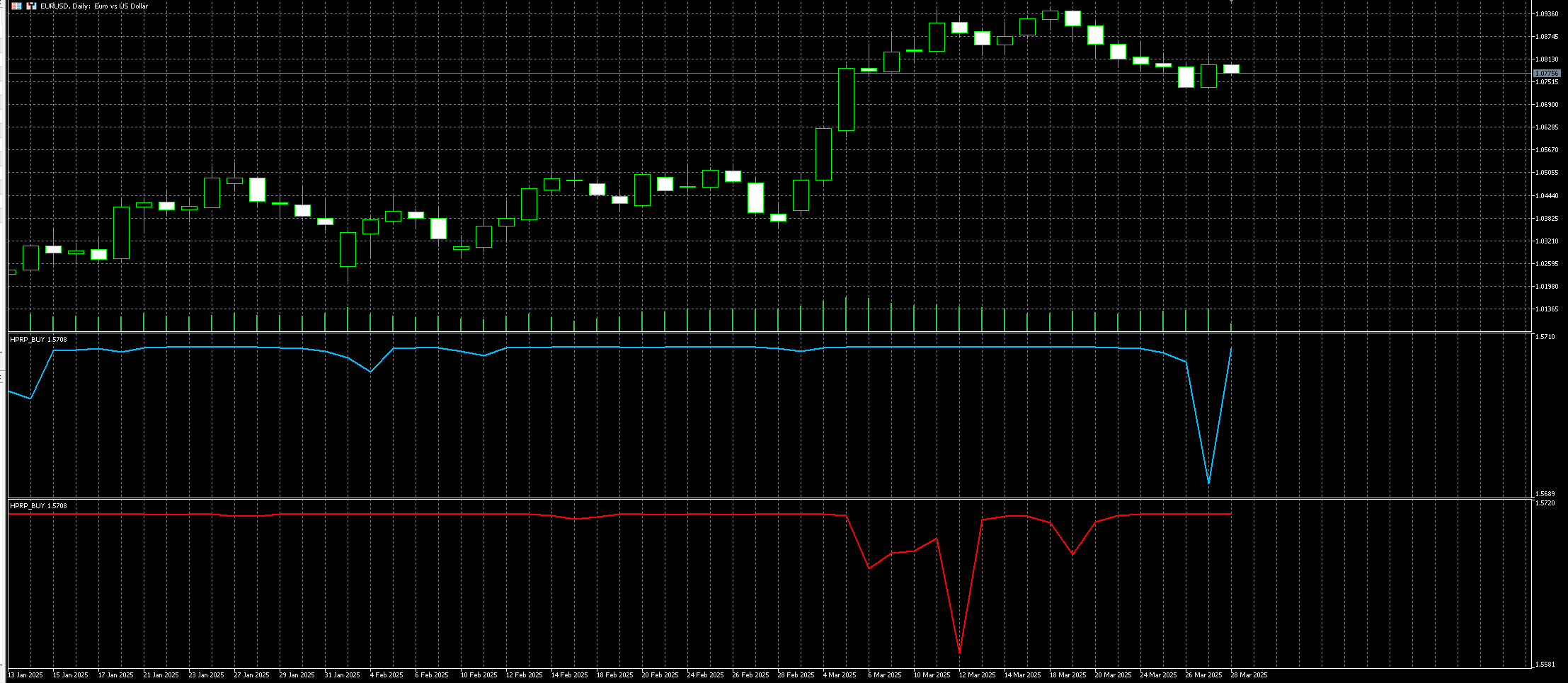Click the 1.06900 price scale label
The image size is (1568, 683).
1547,105
